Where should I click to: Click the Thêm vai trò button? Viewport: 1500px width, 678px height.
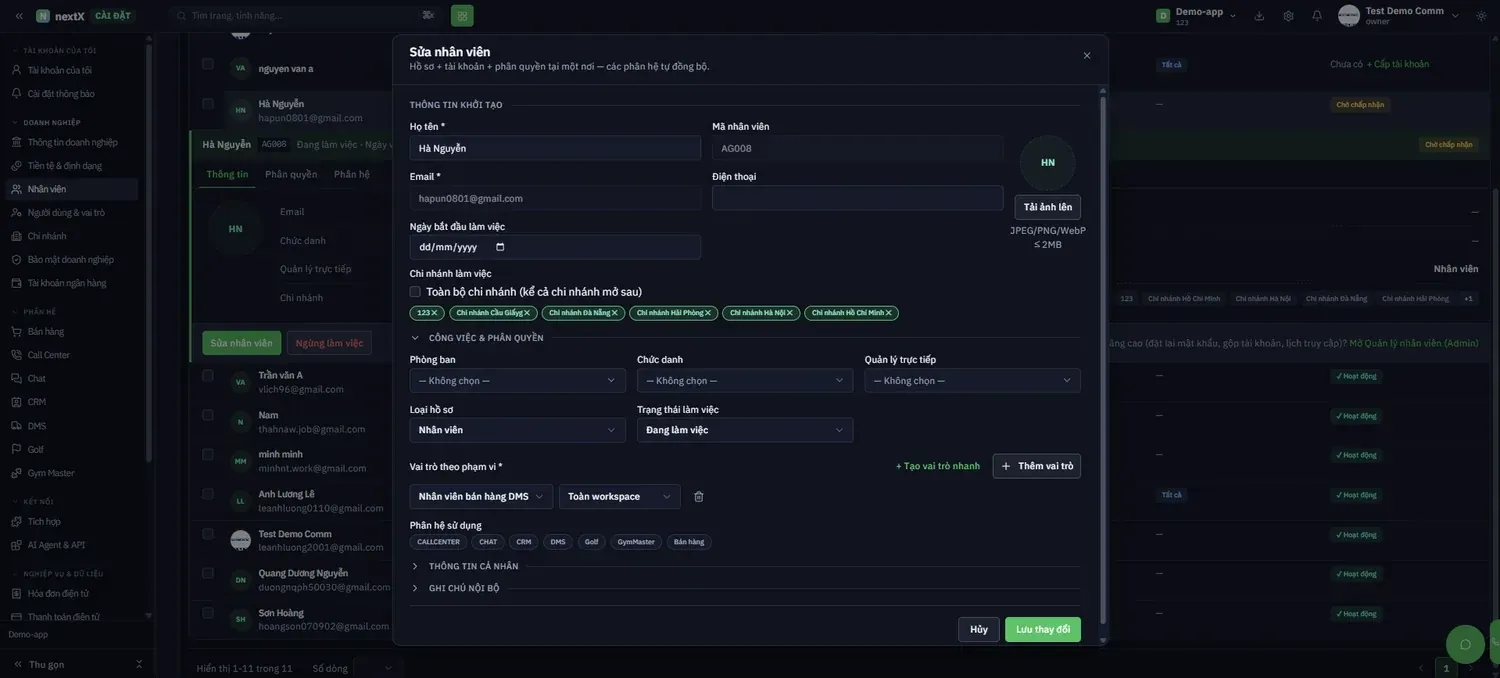pos(1037,467)
